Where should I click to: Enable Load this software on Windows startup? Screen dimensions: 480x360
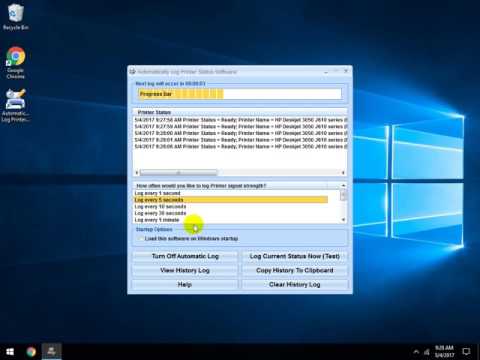coord(141,238)
